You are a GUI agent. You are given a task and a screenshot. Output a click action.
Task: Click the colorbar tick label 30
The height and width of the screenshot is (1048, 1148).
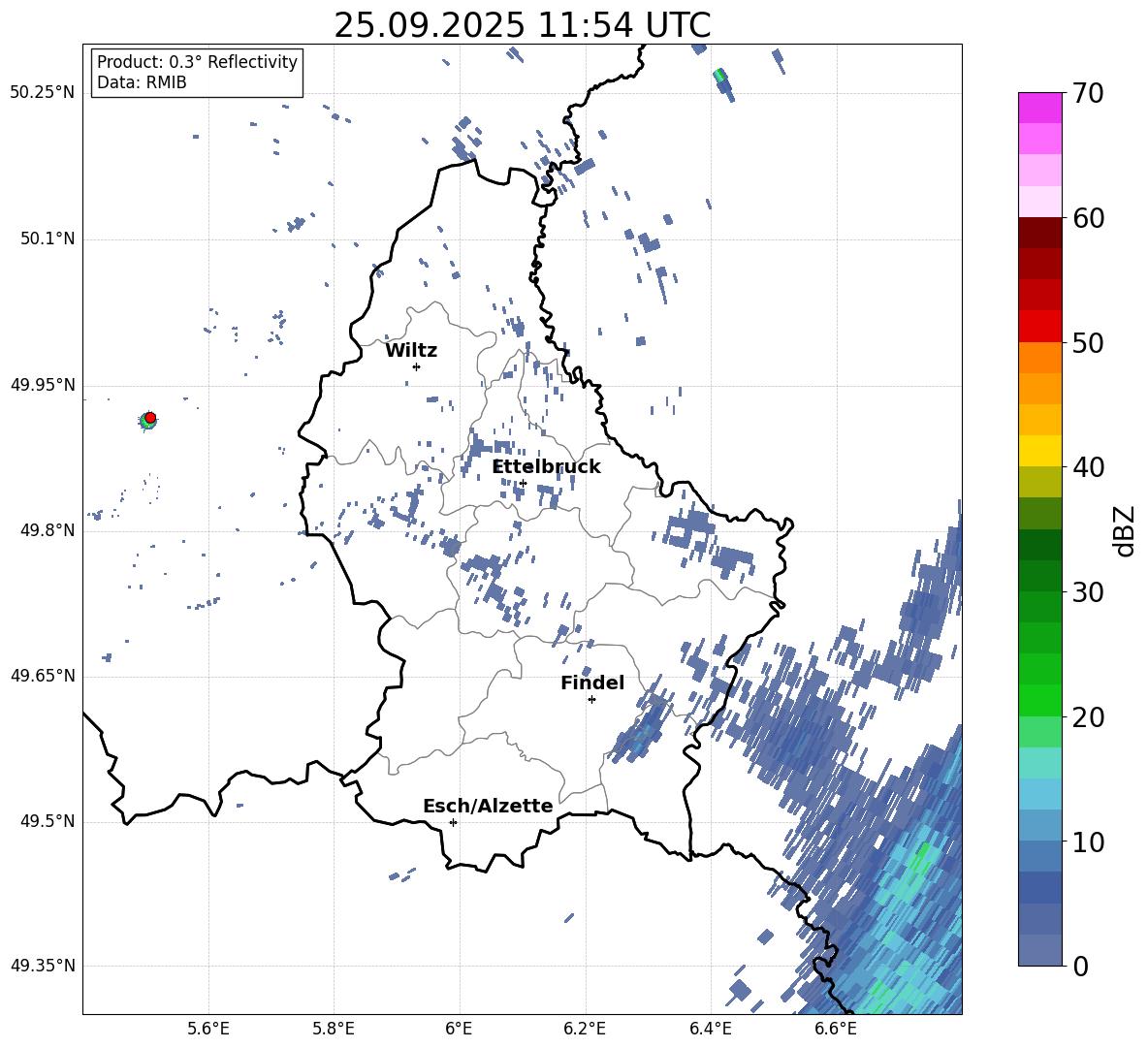pyautogui.click(x=1088, y=592)
